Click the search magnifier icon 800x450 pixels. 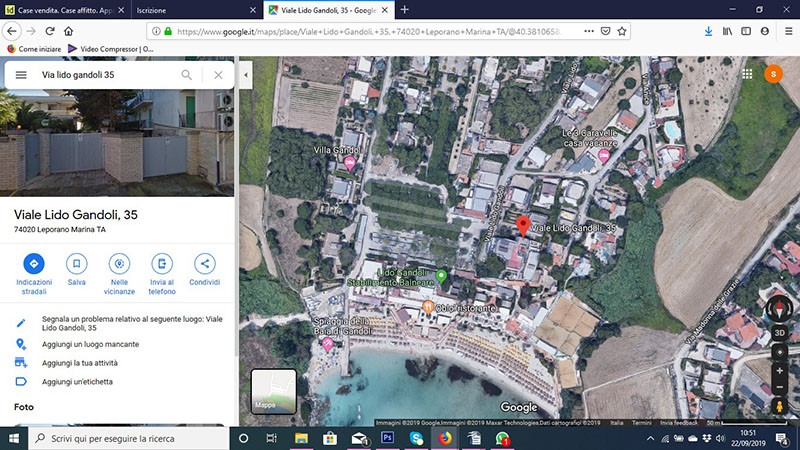(x=186, y=75)
